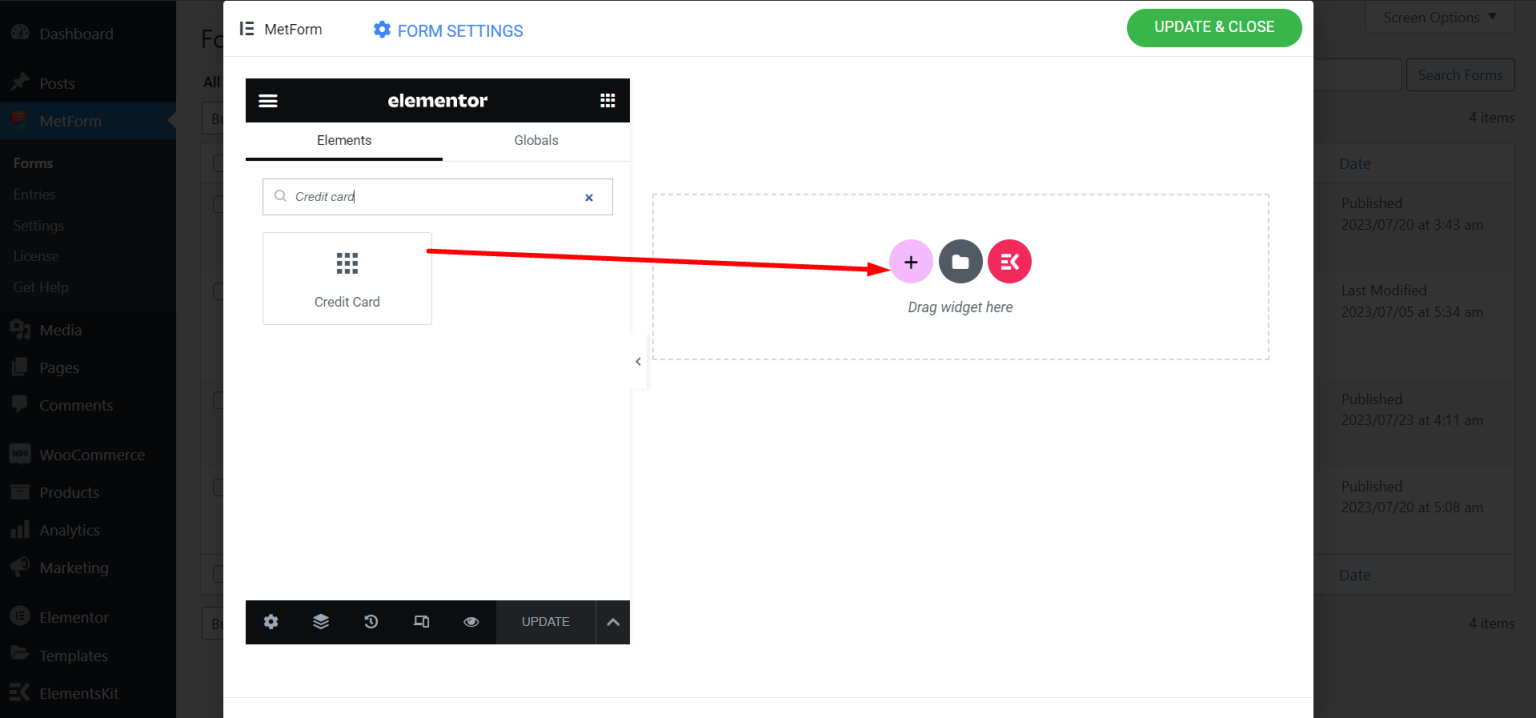Open Entries under MetForm menu

[x=36, y=193]
